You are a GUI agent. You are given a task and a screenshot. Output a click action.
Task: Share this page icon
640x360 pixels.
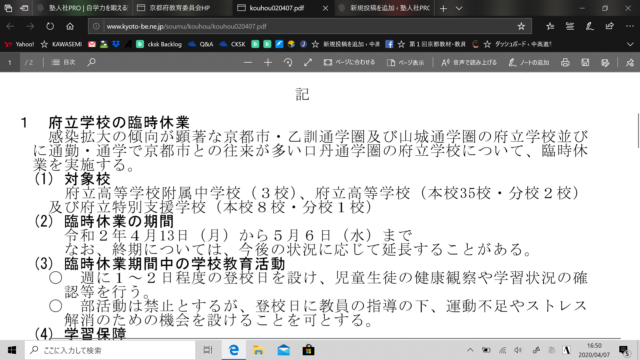click(610, 27)
